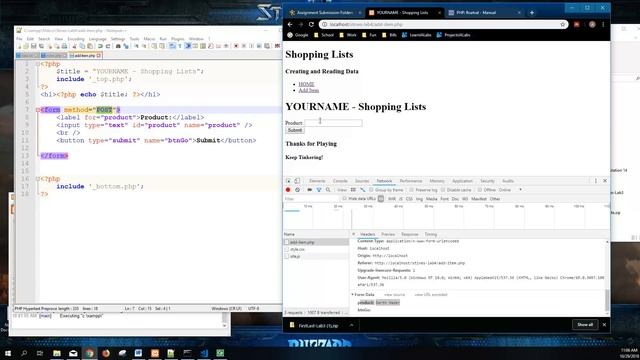Select the add-item.php request row
The width and height of the screenshot is (640, 360).
(x=316, y=242)
